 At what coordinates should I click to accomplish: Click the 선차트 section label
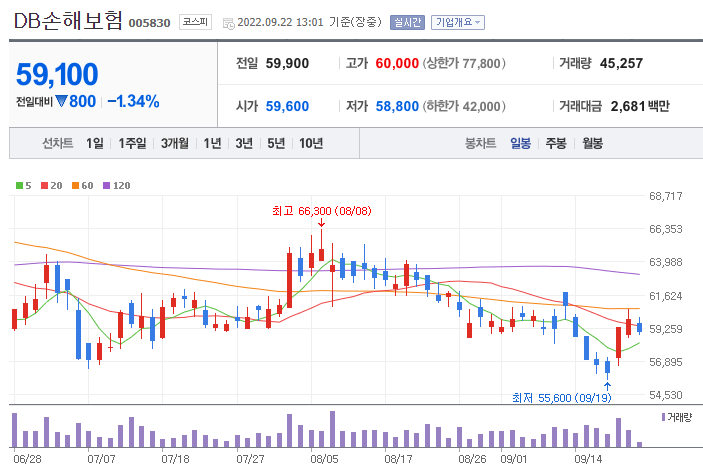coord(57,143)
